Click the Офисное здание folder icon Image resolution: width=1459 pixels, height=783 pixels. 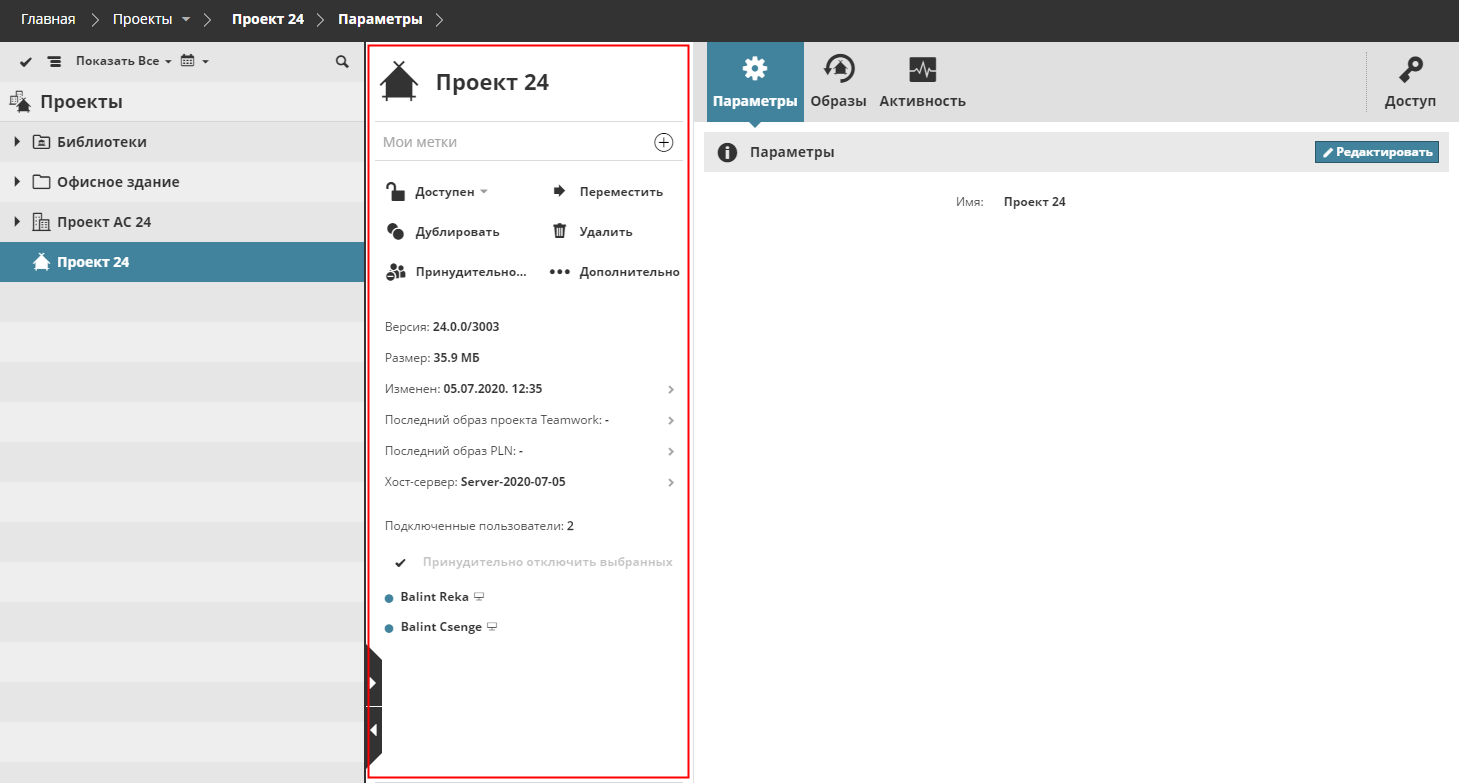[41, 182]
